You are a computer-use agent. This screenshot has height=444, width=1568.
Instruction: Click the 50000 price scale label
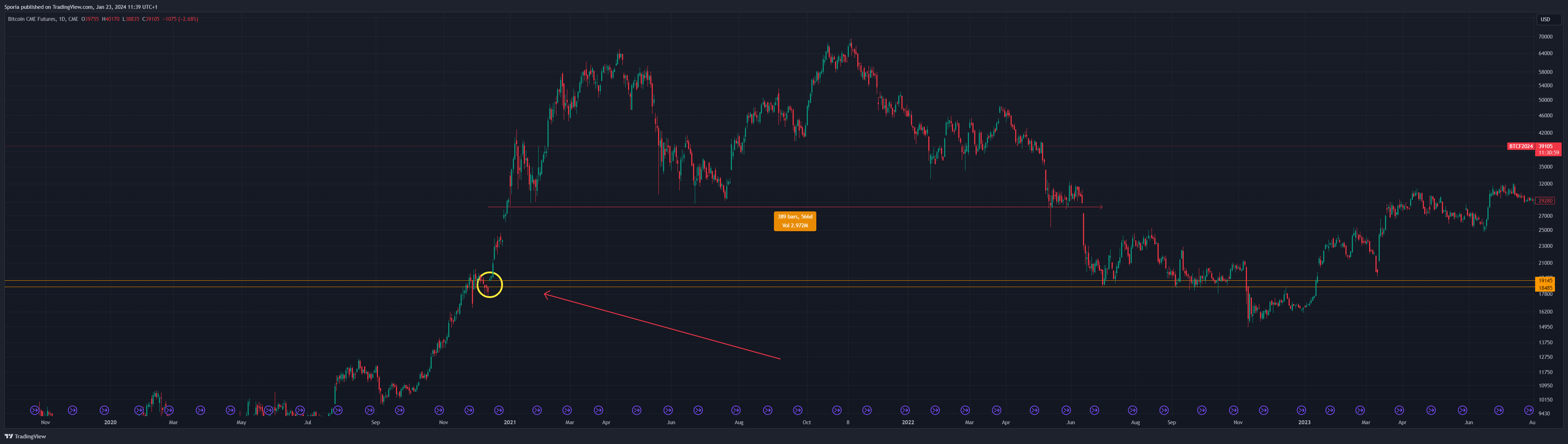point(1545,100)
